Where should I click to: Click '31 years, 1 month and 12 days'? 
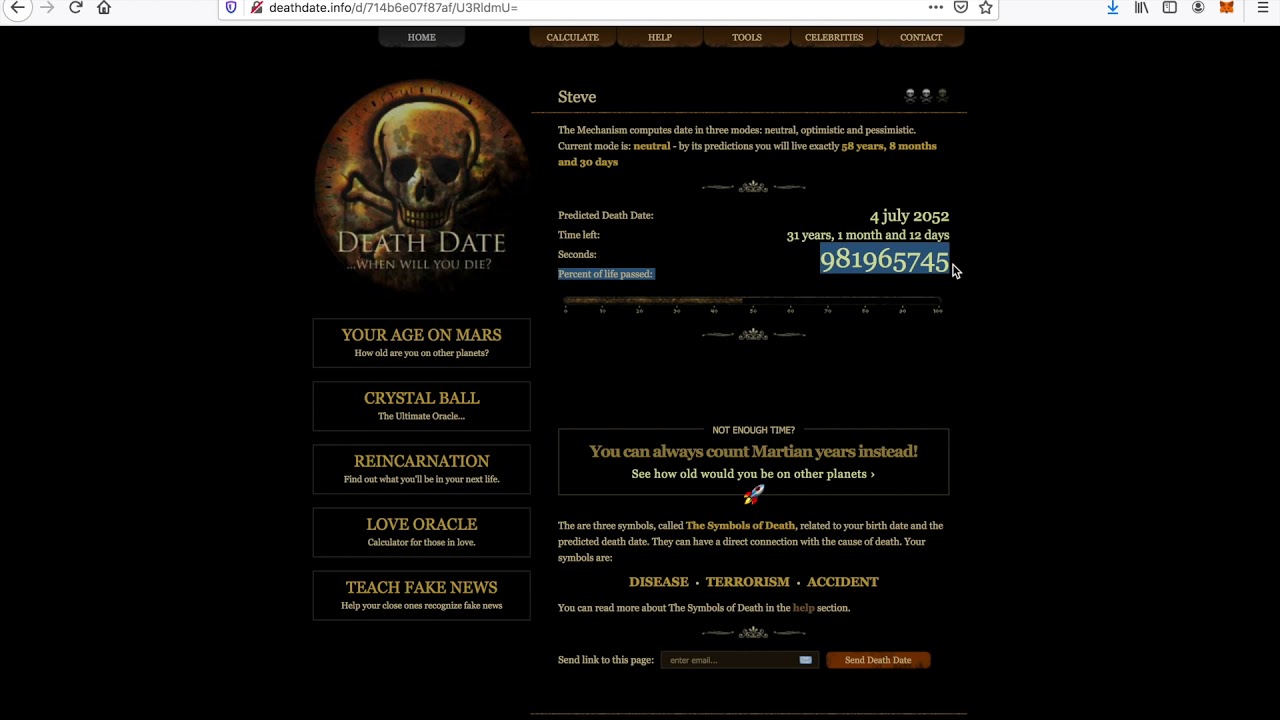pos(868,235)
